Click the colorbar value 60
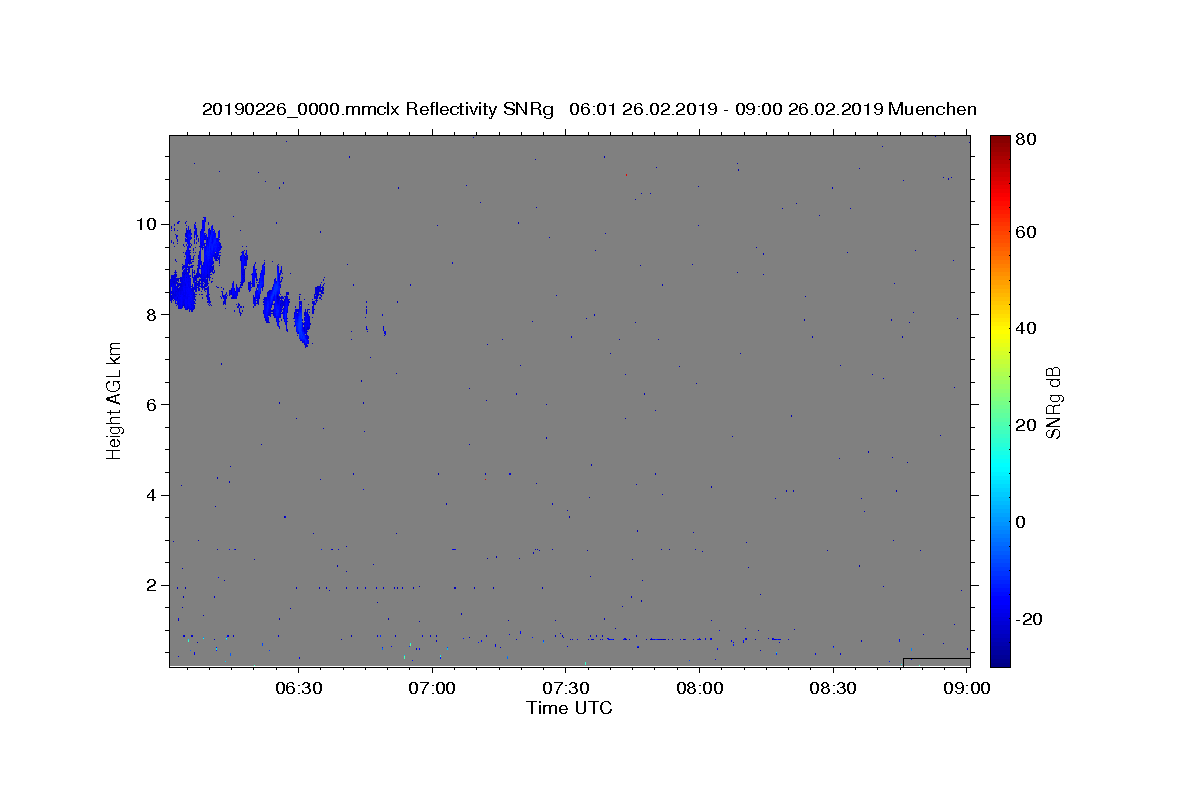Viewport: 1200px width, 800px height. point(1025,232)
